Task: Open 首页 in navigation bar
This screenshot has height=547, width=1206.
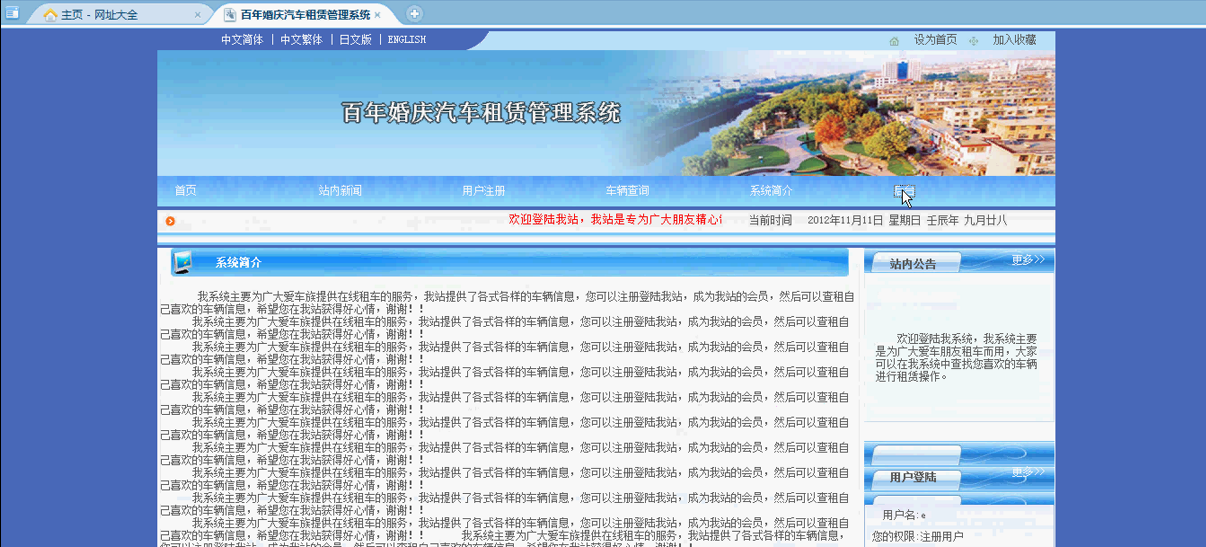Action: [x=185, y=191]
